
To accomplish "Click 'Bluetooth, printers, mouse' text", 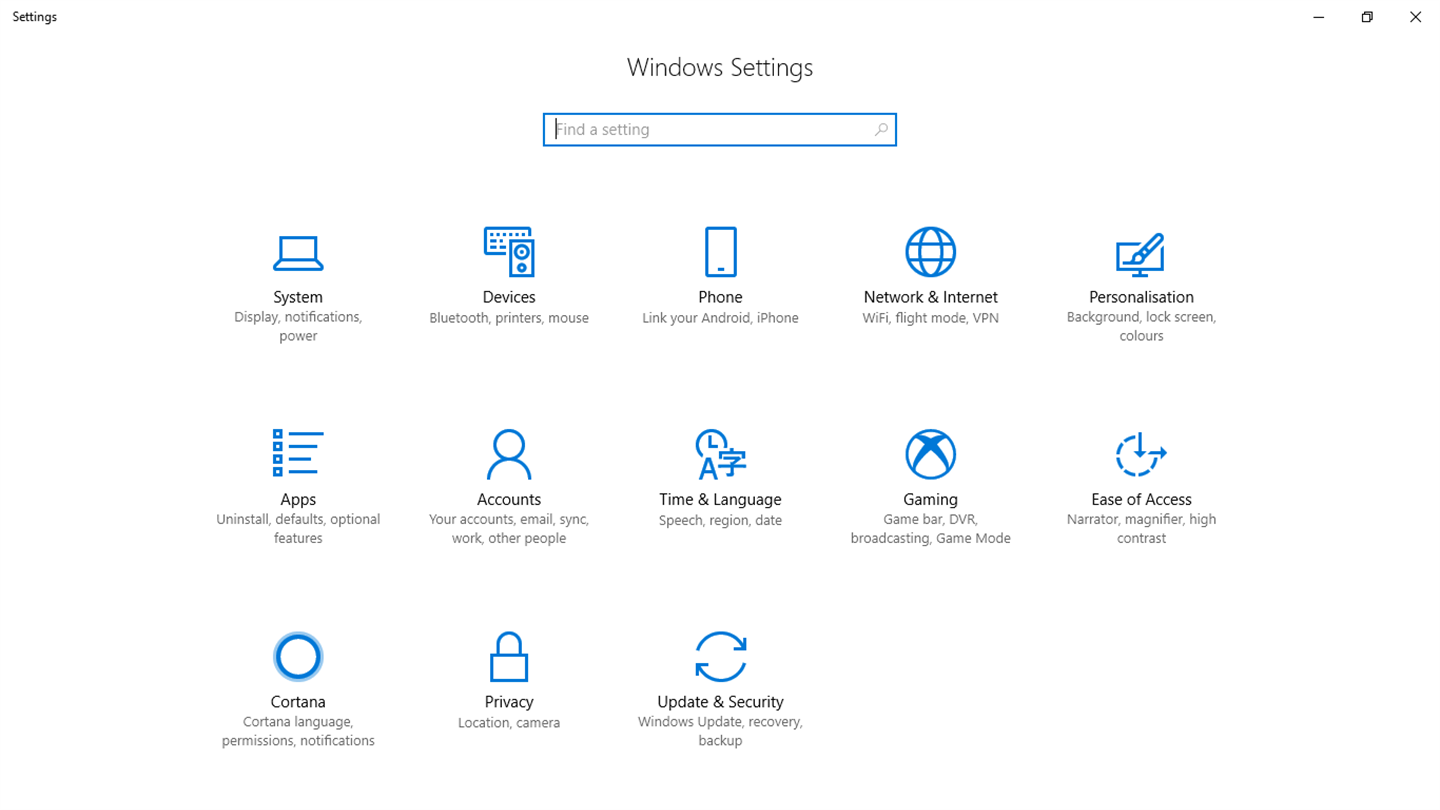I will 509,318.
